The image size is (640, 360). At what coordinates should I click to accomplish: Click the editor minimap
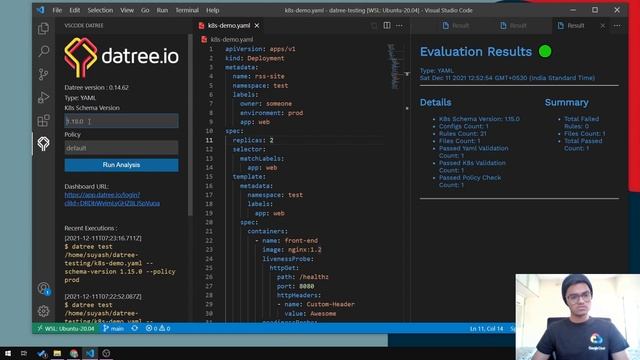[x=394, y=67]
